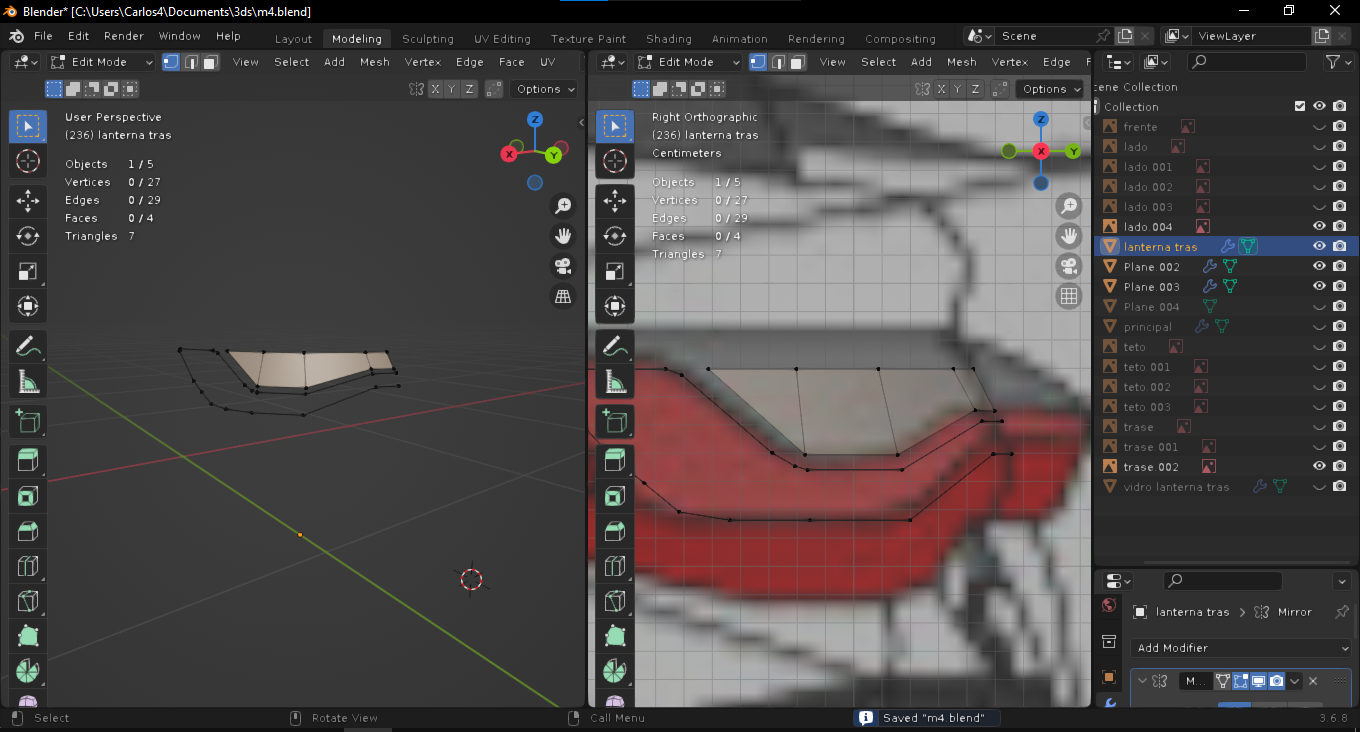The height and width of the screenshot is (732, 1360).
Task: Toggle camera view in the left viewport
Action: pos(563,266)
